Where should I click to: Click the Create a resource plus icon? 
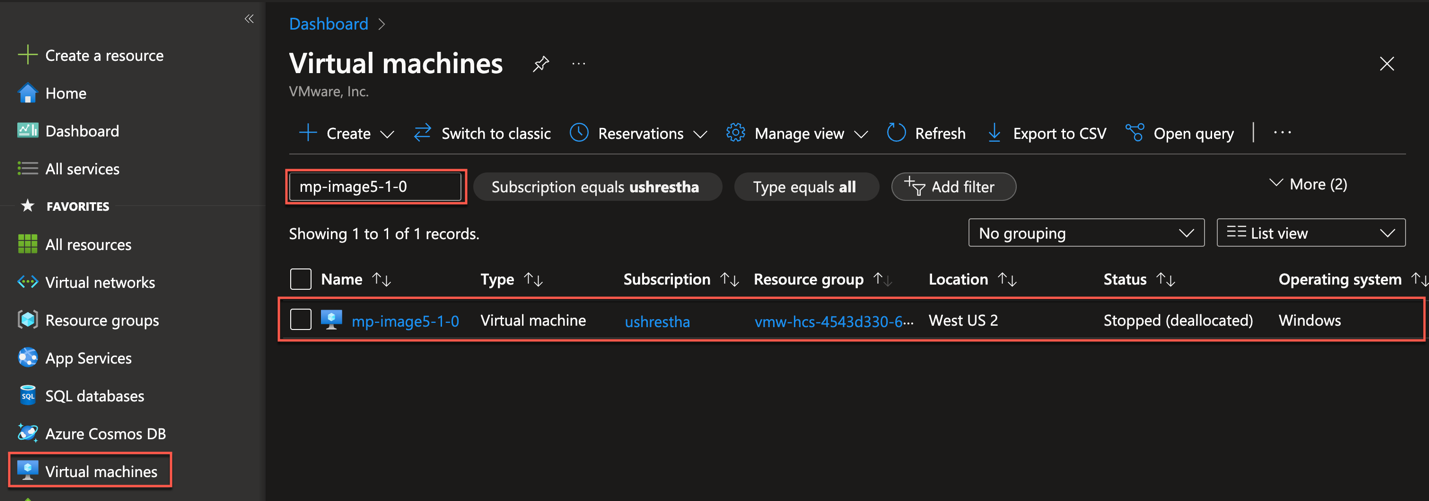point(27,55)
